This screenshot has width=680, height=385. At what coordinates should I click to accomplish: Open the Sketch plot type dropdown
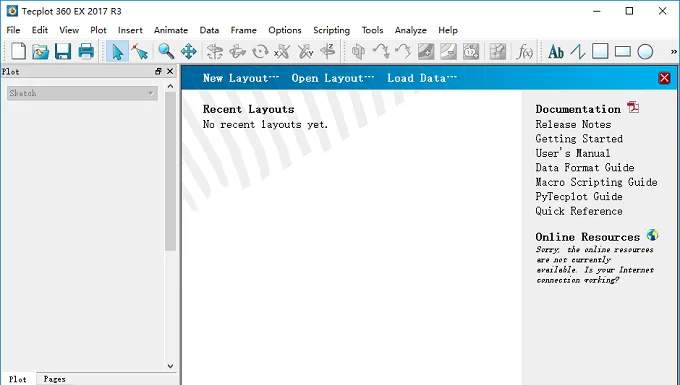82,93
